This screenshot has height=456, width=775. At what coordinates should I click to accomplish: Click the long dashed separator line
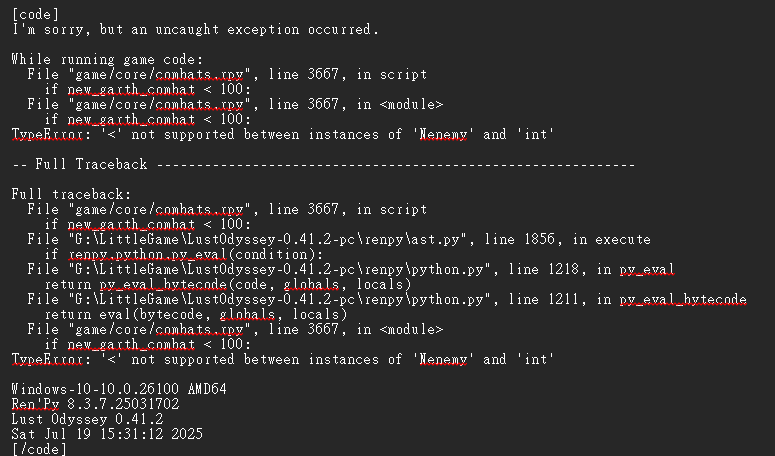point(395,165)
